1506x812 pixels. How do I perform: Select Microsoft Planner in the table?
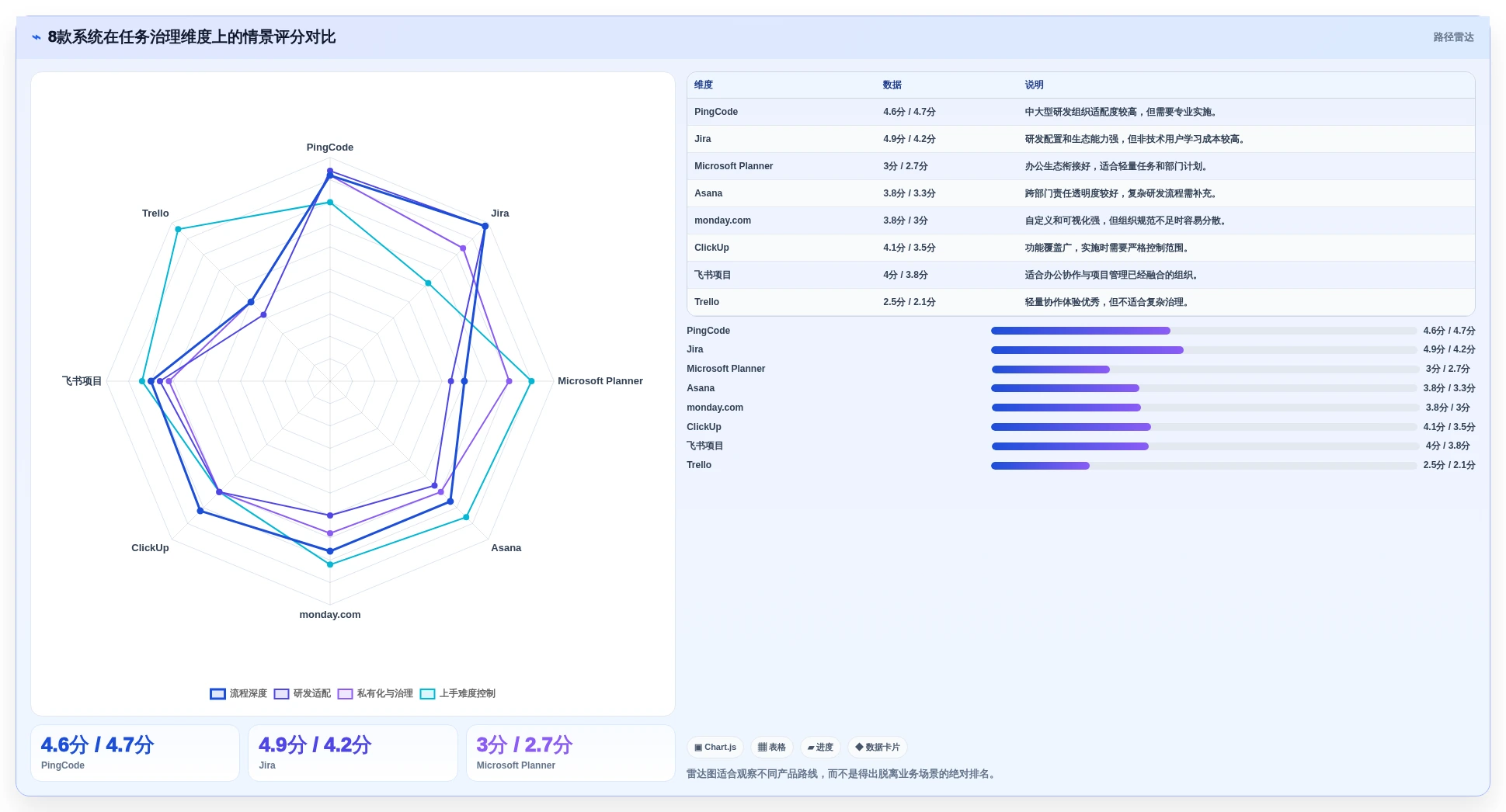click(733, 166)
